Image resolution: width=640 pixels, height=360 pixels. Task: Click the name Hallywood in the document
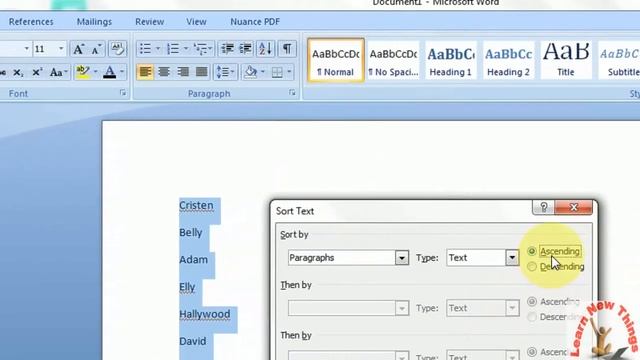click(x=204, y=314)
